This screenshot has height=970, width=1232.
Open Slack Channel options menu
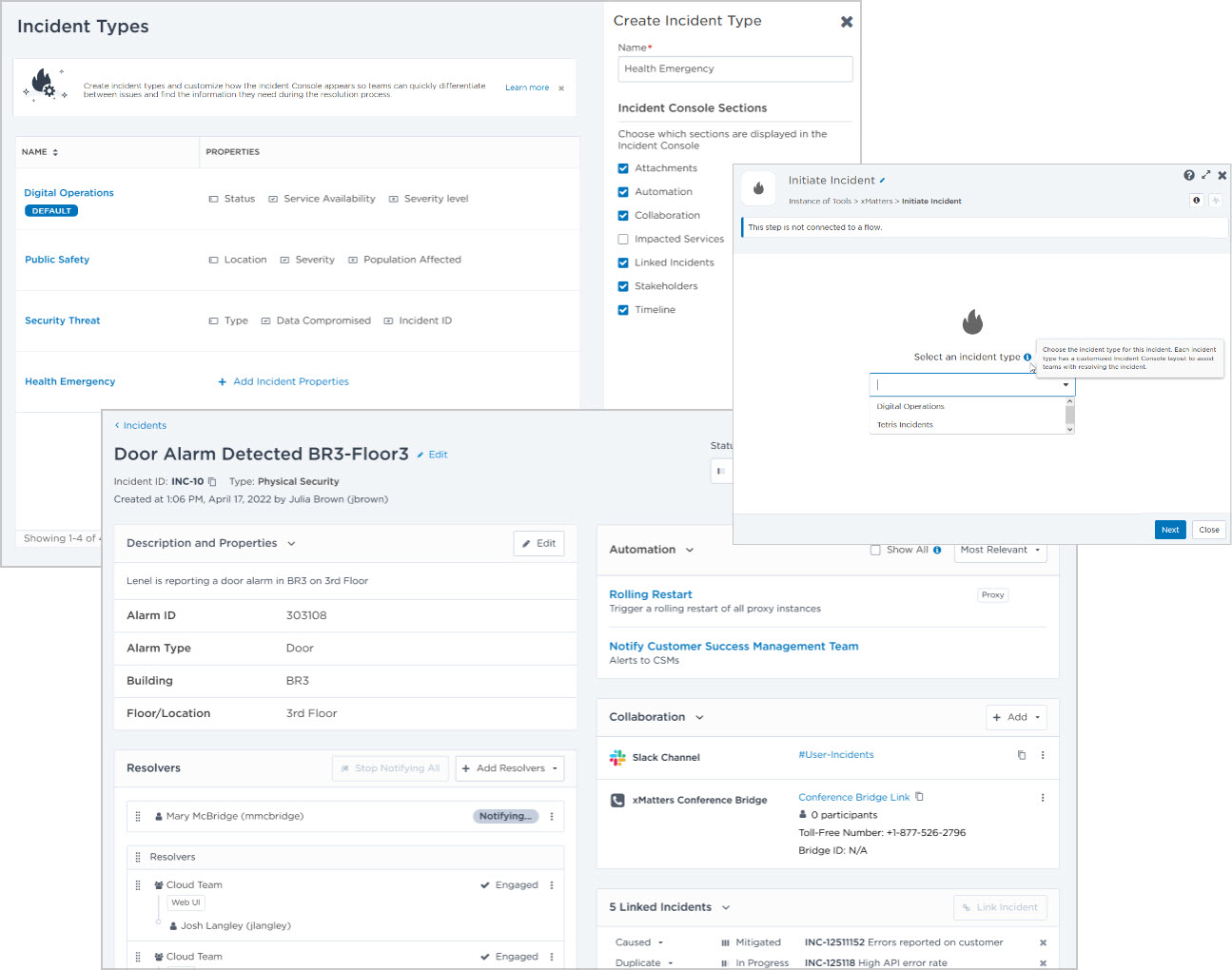[x=1043, y=755]
